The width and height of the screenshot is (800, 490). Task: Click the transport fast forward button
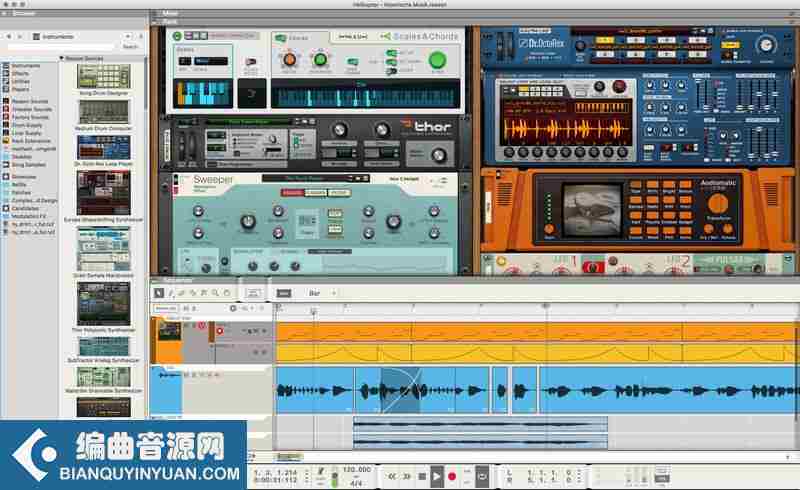point(407,476)
